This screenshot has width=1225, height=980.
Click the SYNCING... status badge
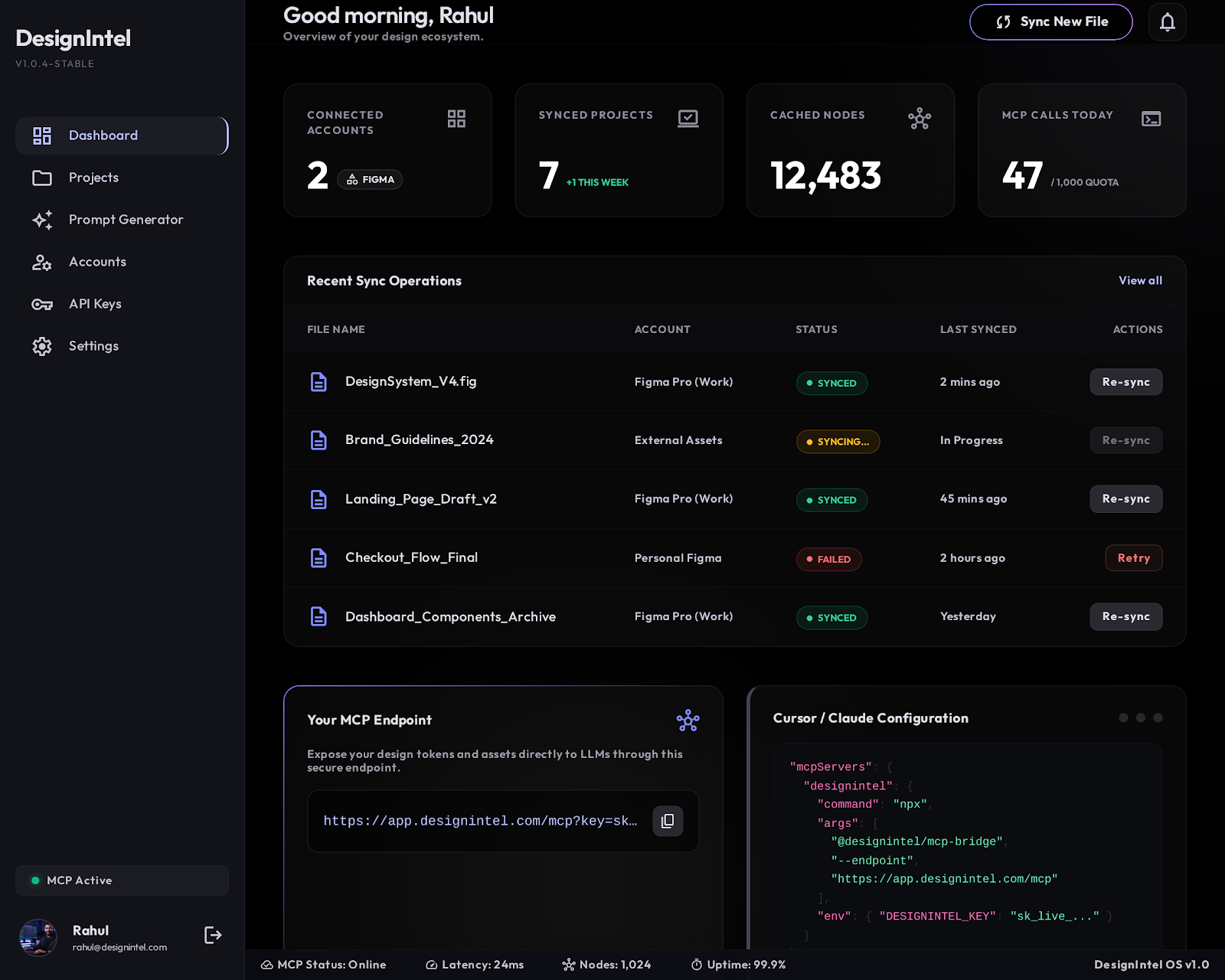[x=838, y=442]
